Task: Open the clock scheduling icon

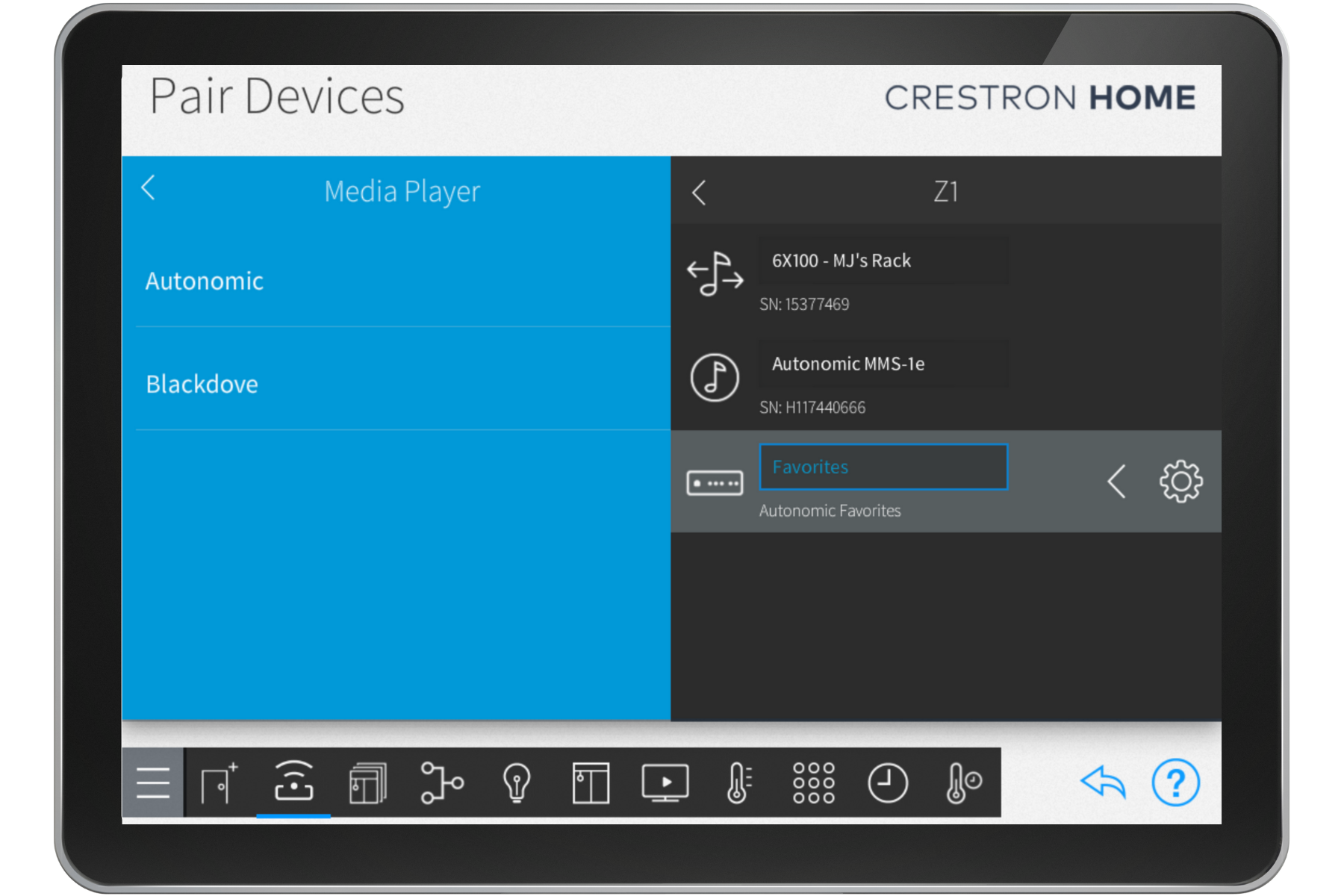Action: 888,783
